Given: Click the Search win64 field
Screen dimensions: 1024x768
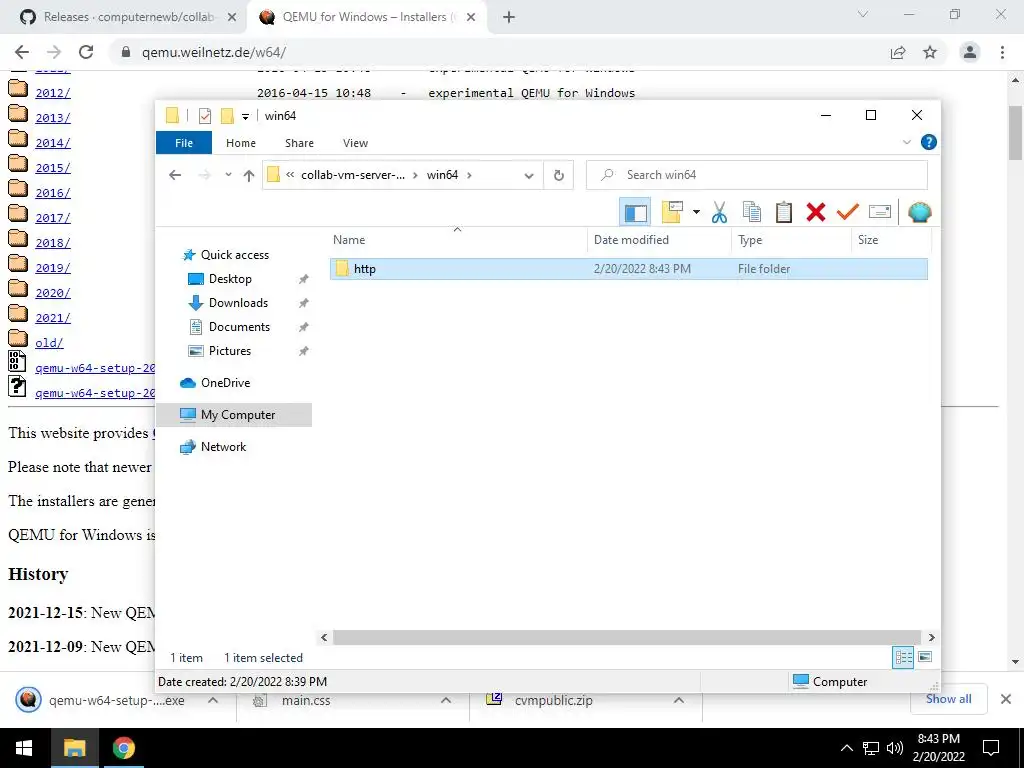Looking at the screenshot, I should (x=757, y=175).
